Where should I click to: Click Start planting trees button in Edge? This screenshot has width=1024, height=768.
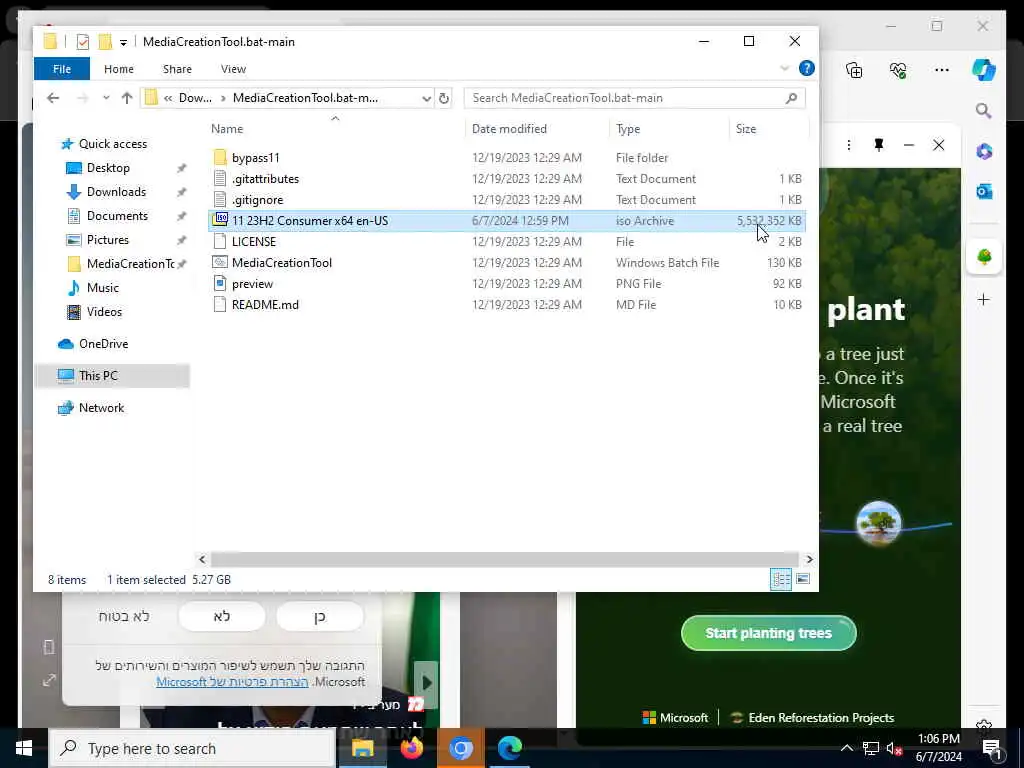point(768,633)
